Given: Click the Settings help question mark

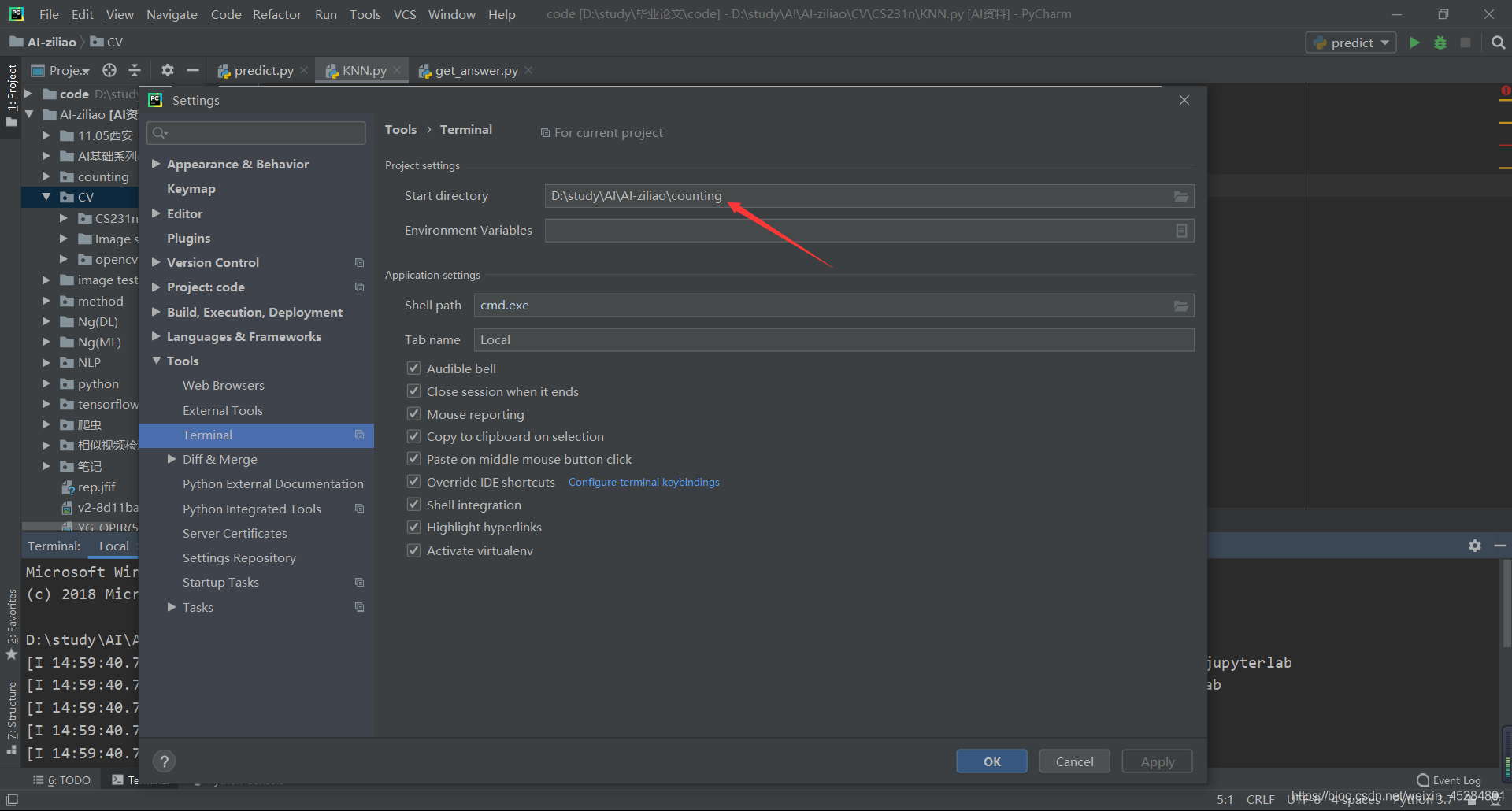Looking at the screenshot, I should [x=164, y=761].
